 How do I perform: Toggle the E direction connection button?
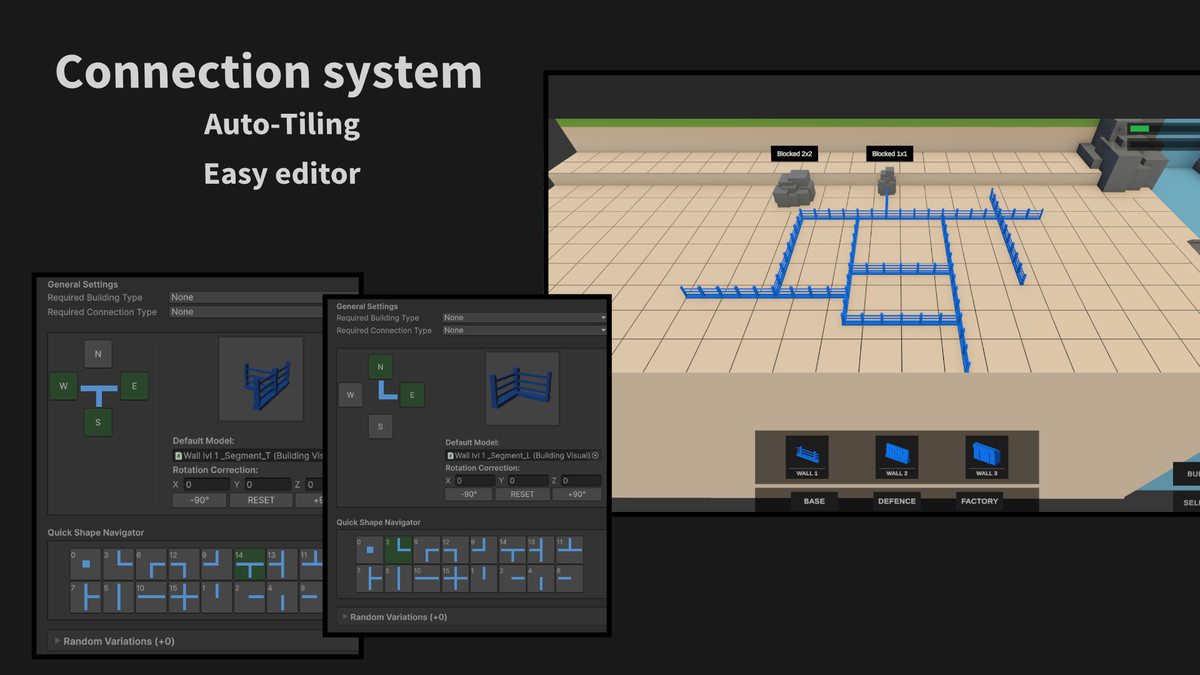point(412,394)
